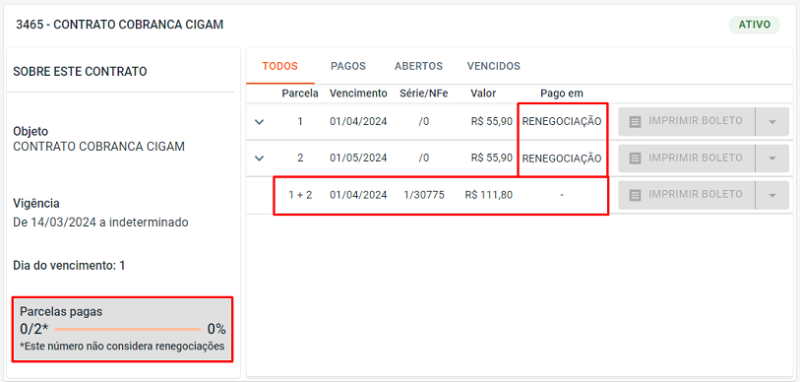This screenshot has width=800, height=382.
Task: Open boleto dropdown arrow for parcela 2
Action: click(772, 158)
